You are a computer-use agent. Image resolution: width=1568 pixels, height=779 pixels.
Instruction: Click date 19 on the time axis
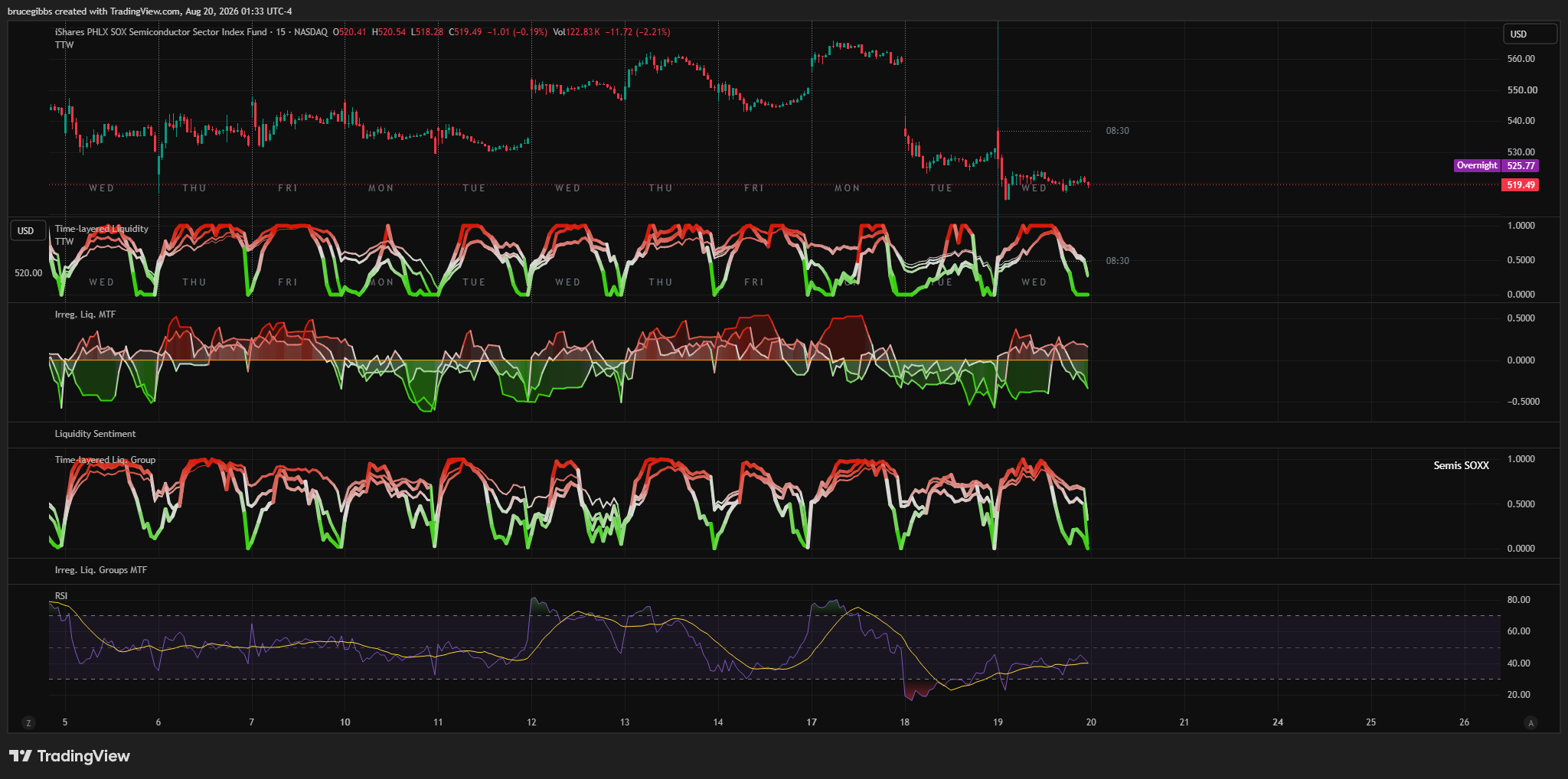tap(998, 722)
